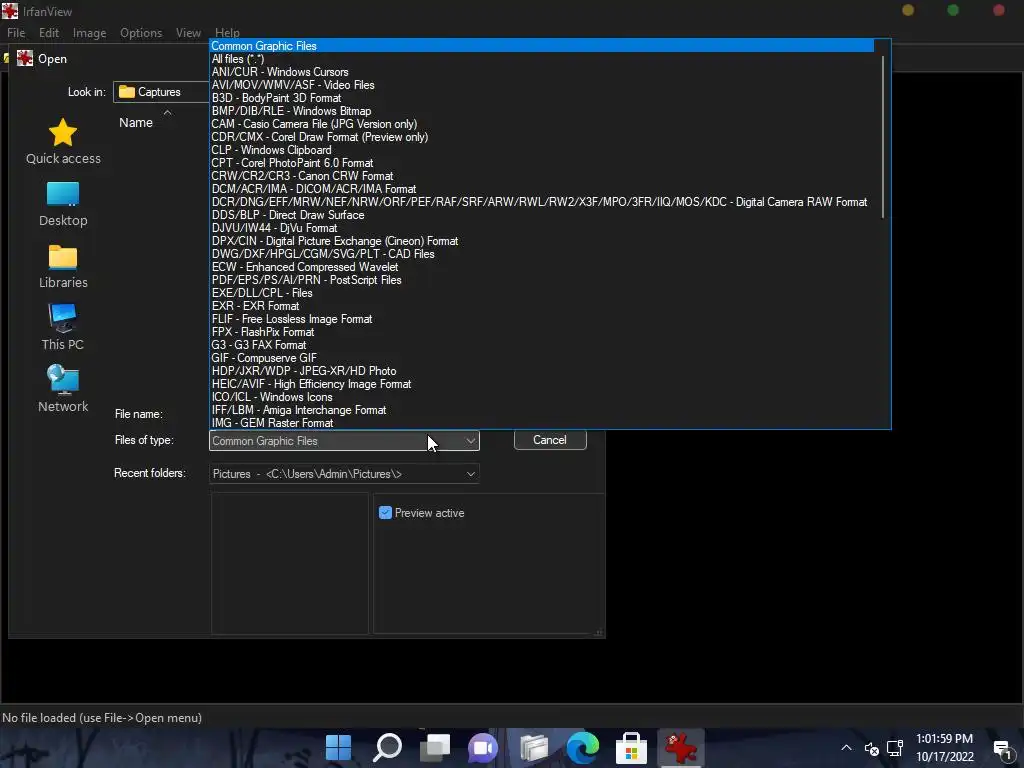Choose CRW/CR2/CR3 Canon CRW Format
Image resolution: width=1024 pixels, height=768 pixels.
coord(541,176)
